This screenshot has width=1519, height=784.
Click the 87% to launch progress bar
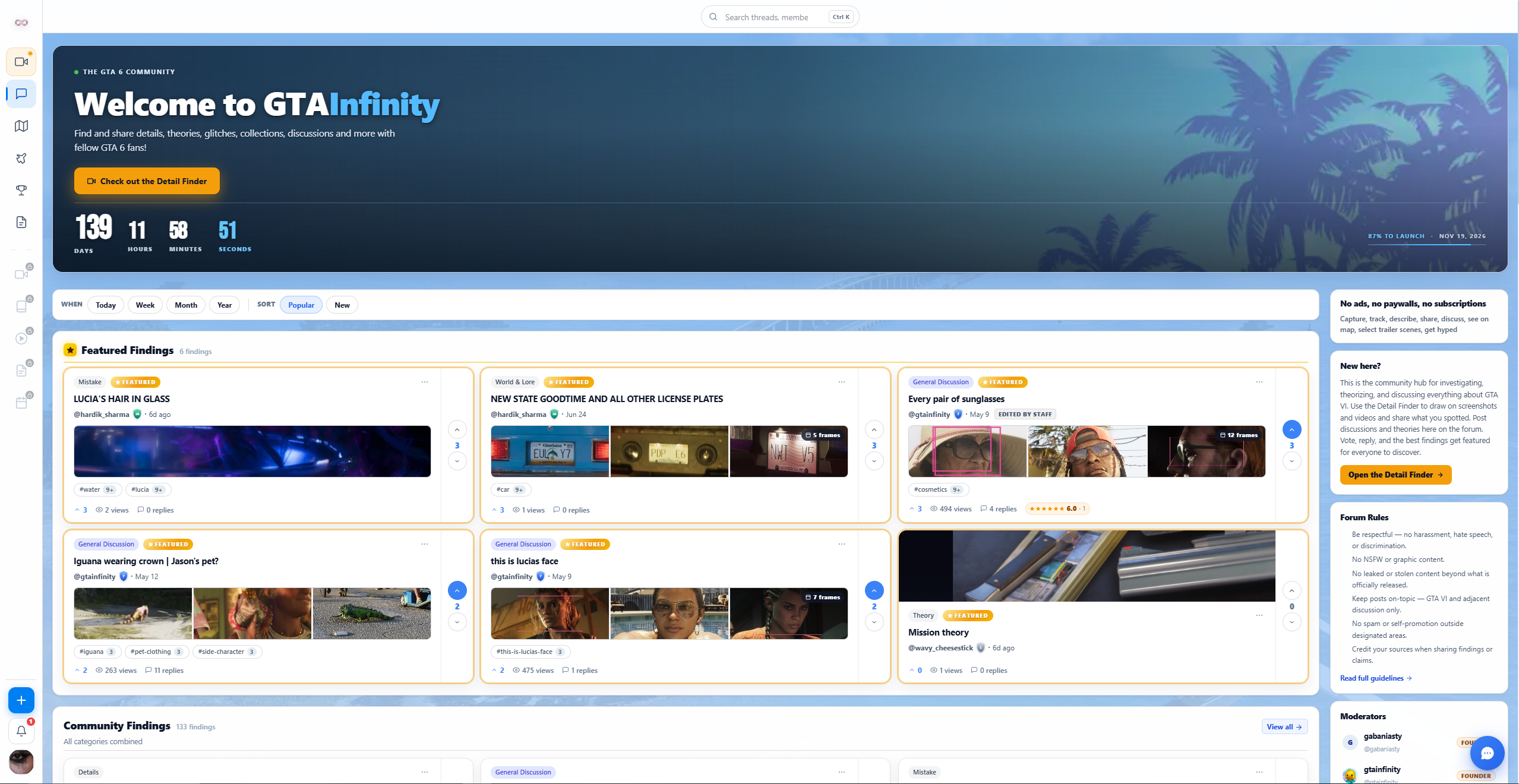tap(1427, 244)
